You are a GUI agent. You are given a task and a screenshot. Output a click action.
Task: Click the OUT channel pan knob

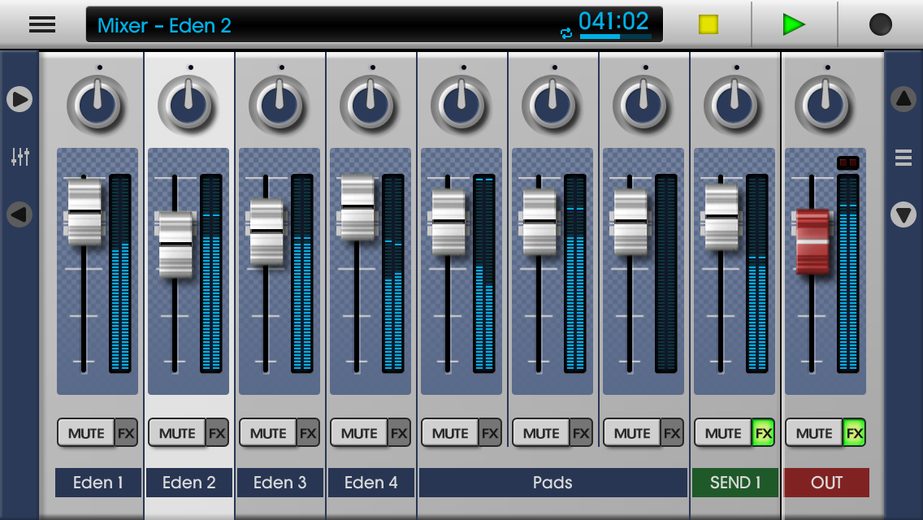(x=825, y=105)
